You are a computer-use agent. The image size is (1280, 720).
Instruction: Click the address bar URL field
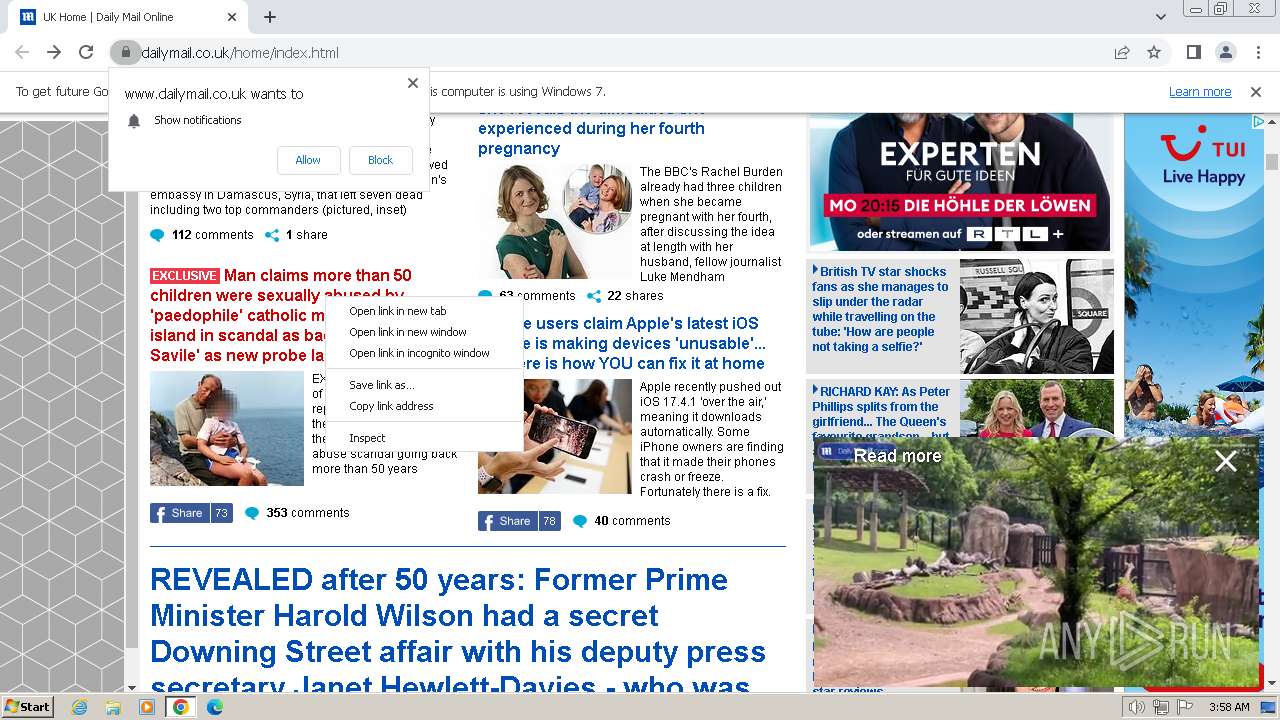coord(620,53)
